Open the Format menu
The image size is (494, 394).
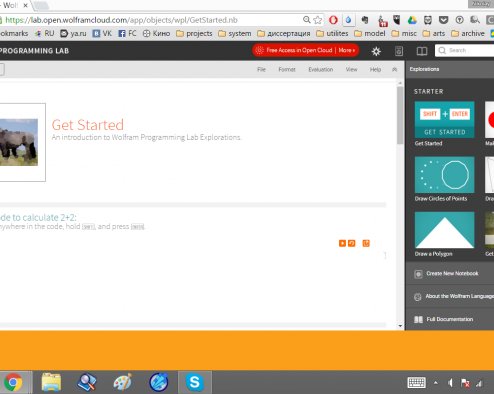click(287, 69)
